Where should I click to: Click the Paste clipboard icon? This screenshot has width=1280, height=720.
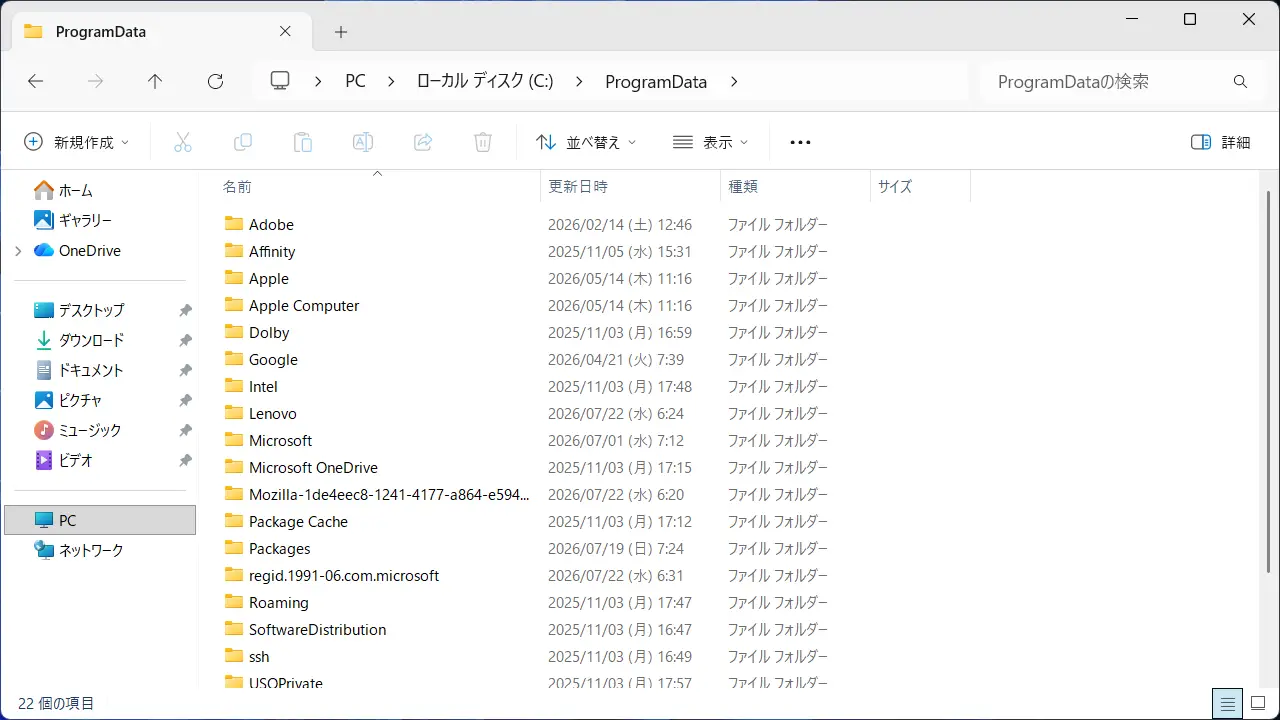tap(303, 142)
